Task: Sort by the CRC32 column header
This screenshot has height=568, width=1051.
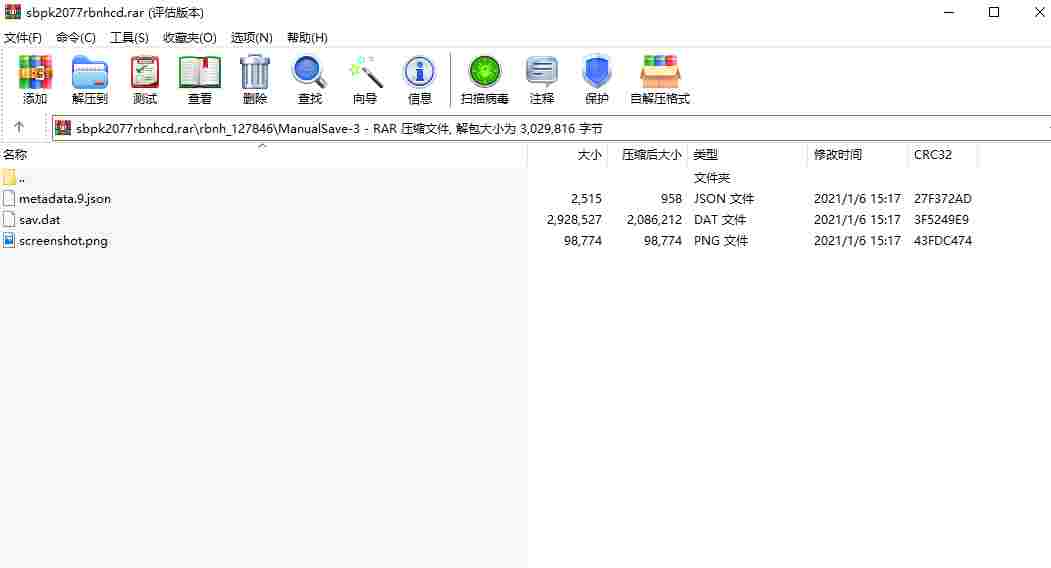Action: coord(932,154)
